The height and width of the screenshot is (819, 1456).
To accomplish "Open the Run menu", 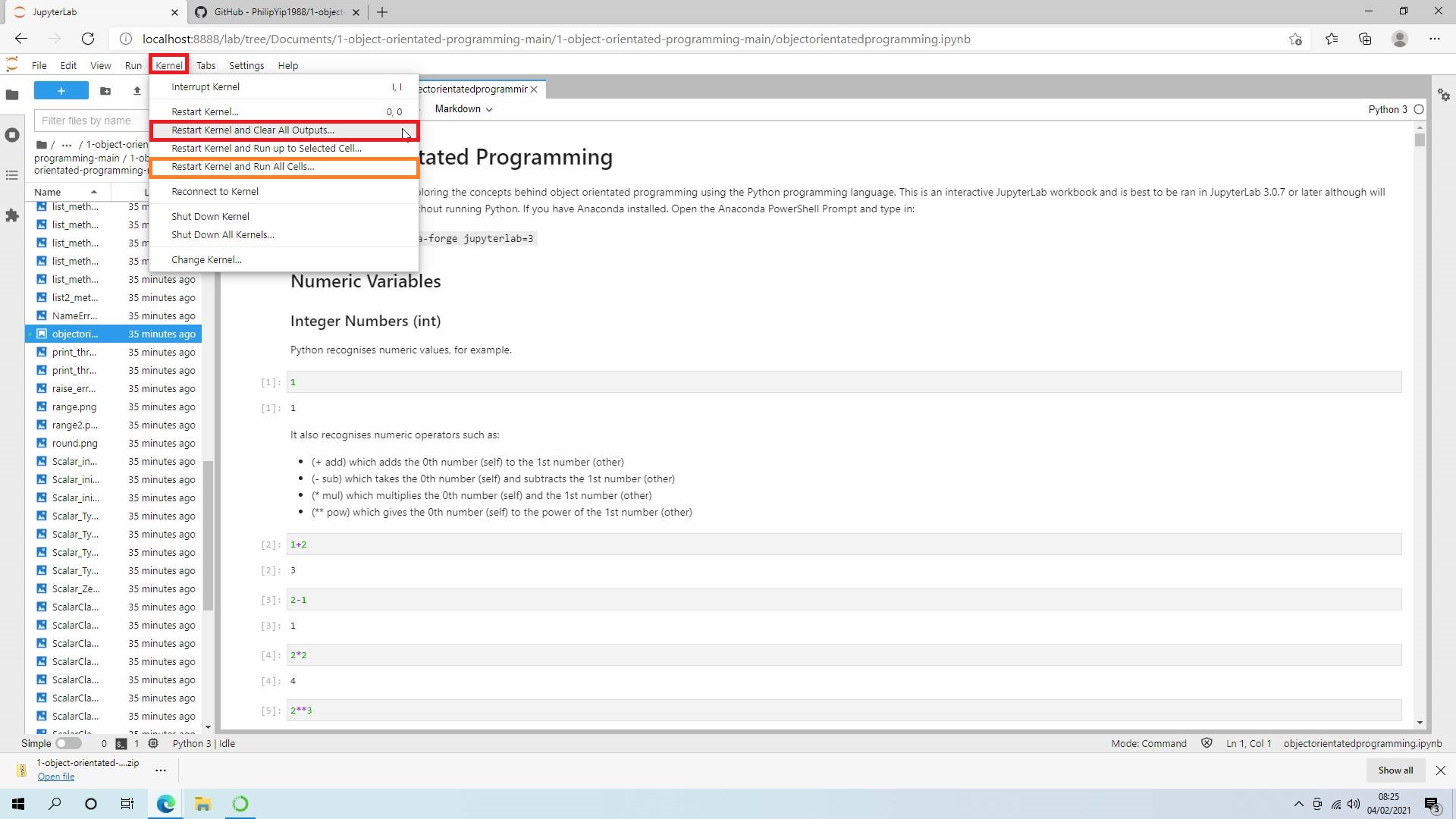I will coord(133,65).
